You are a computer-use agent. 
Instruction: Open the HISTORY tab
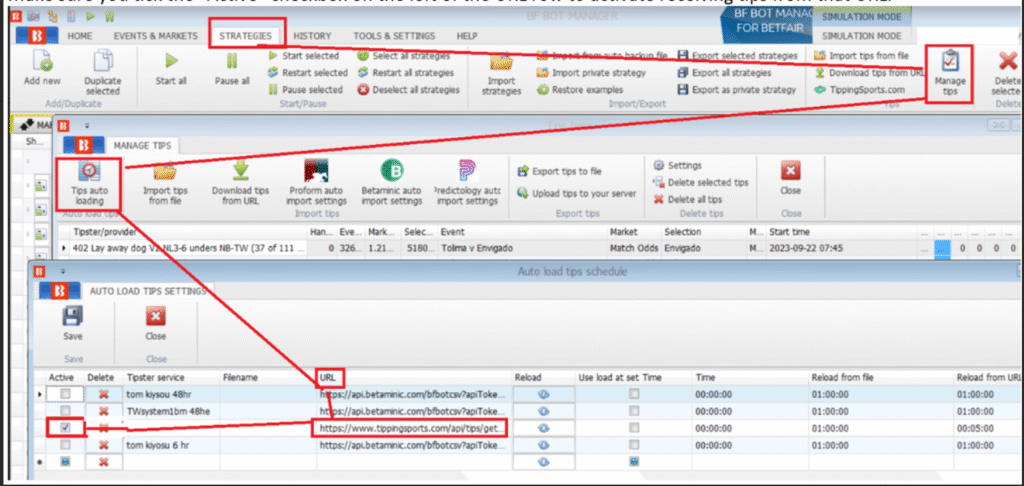point(312,36)
